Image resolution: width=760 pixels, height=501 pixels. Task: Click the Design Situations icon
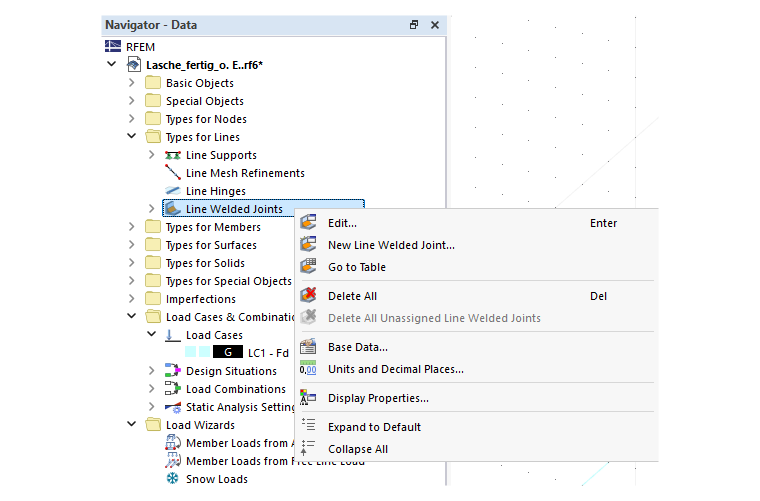click(x=173, y=371)
